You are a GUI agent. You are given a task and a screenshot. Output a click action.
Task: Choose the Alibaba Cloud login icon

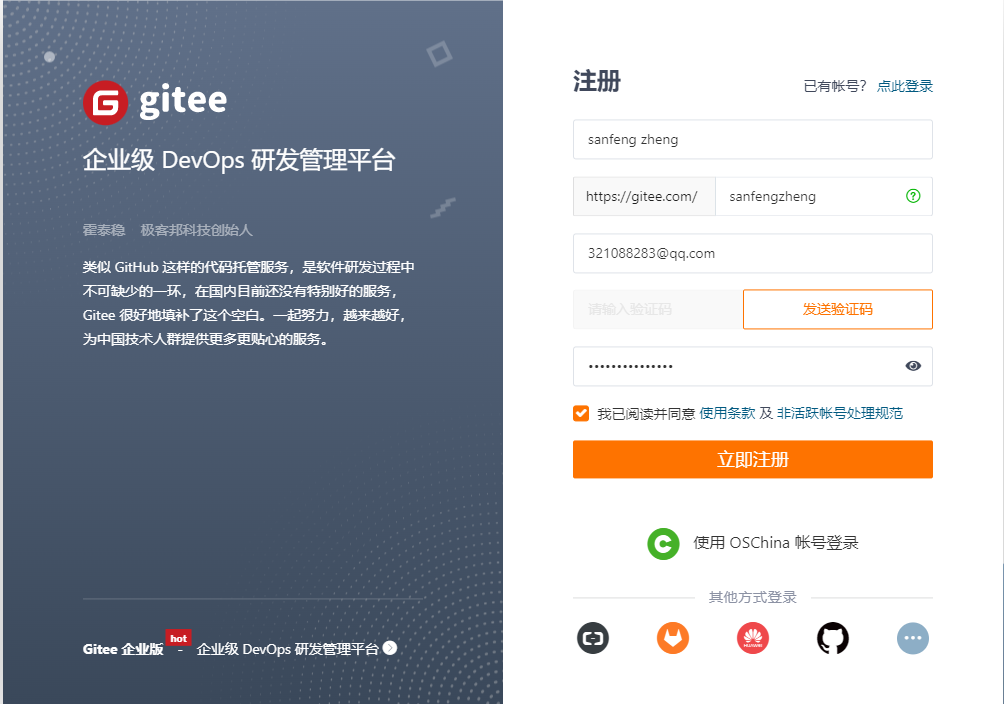593,638
